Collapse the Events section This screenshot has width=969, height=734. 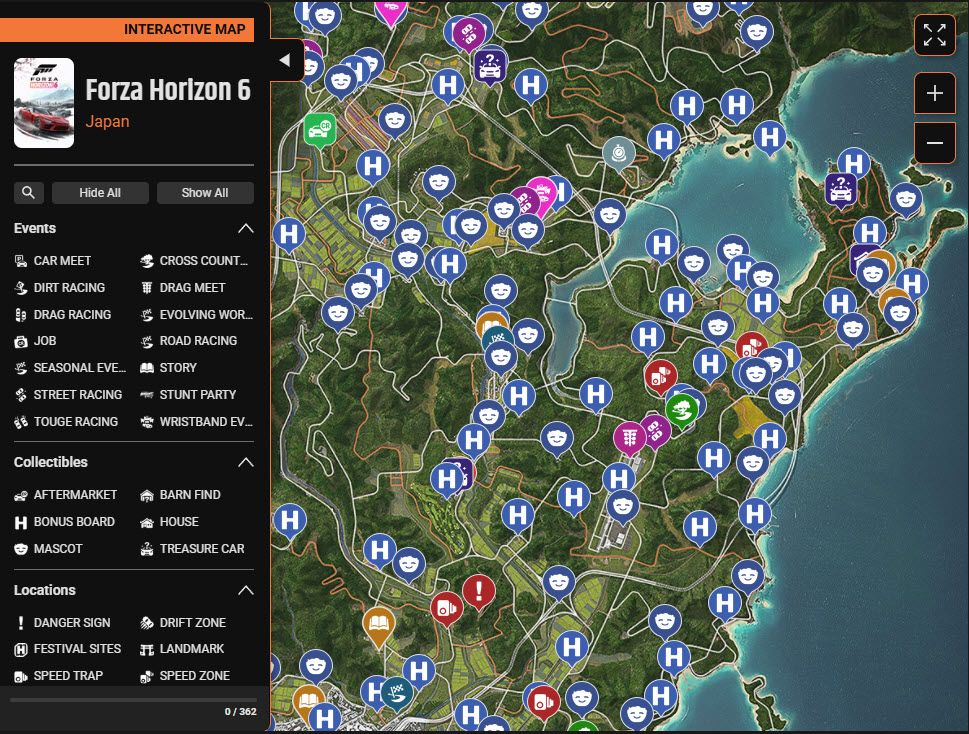pos(245,228)
